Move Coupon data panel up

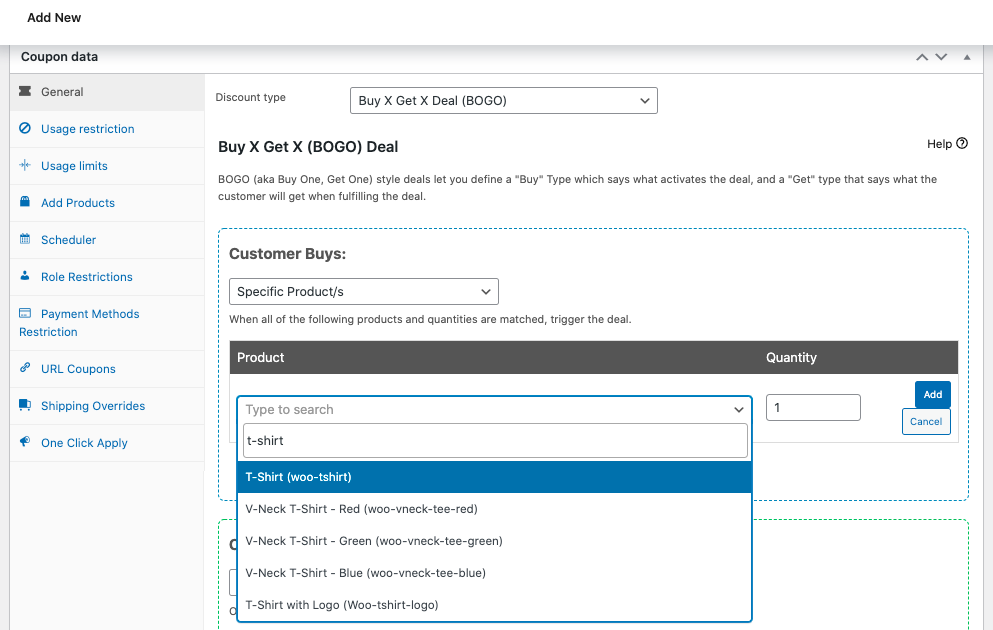point(922,57)
